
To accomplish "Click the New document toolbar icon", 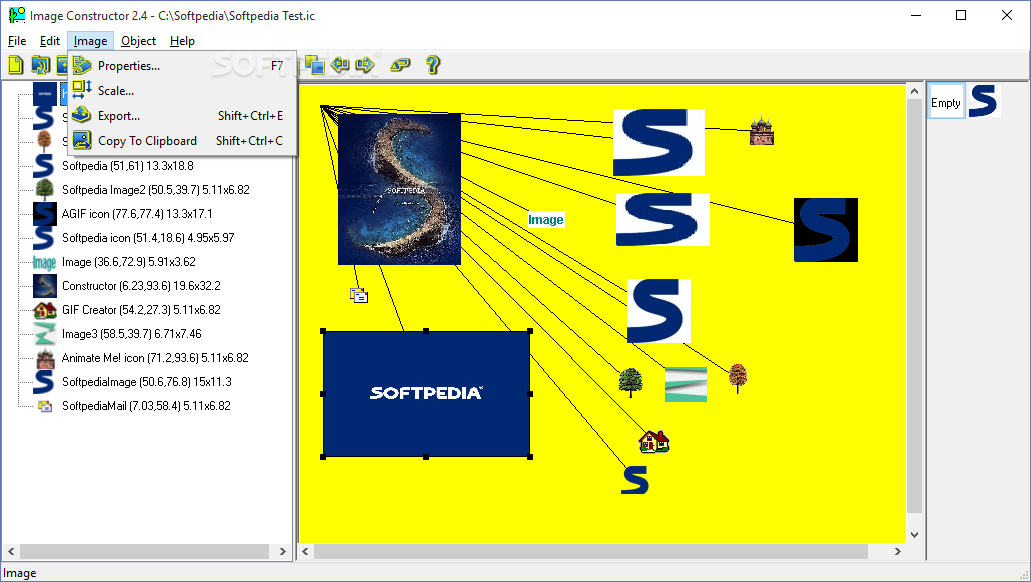I will point(16,64).
